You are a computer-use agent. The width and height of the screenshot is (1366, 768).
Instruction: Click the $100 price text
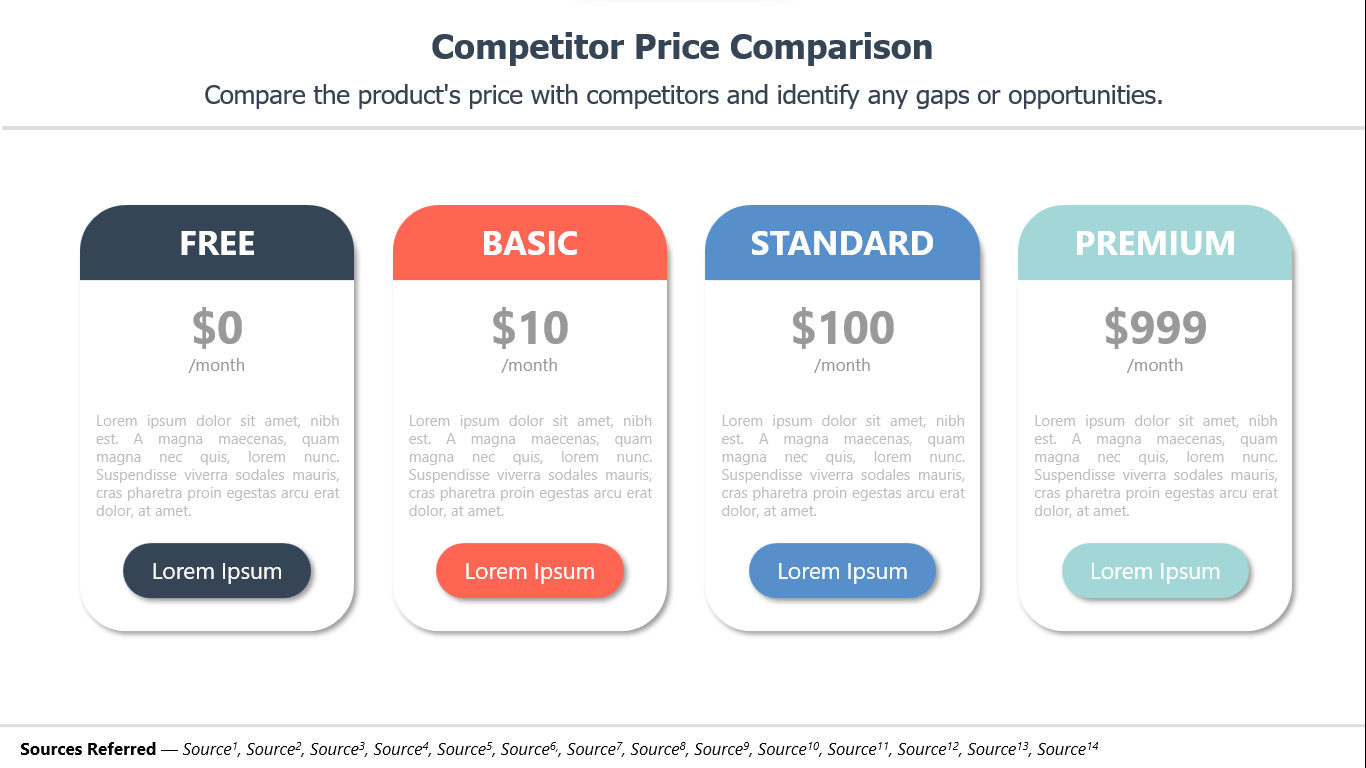(842, 327)
